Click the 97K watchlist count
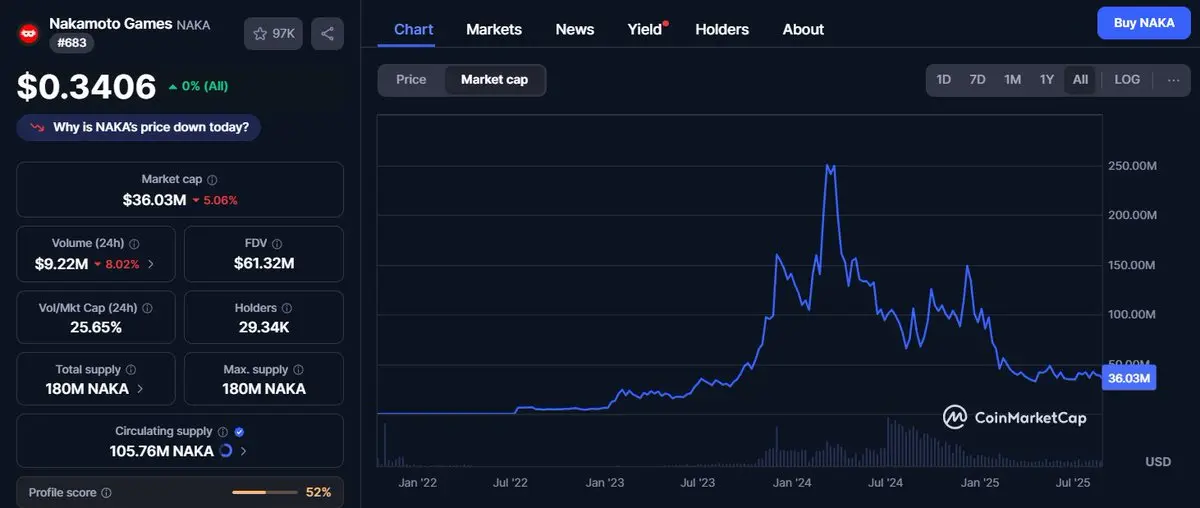Viewport: 1200px width, 508px height. (284, 34)
